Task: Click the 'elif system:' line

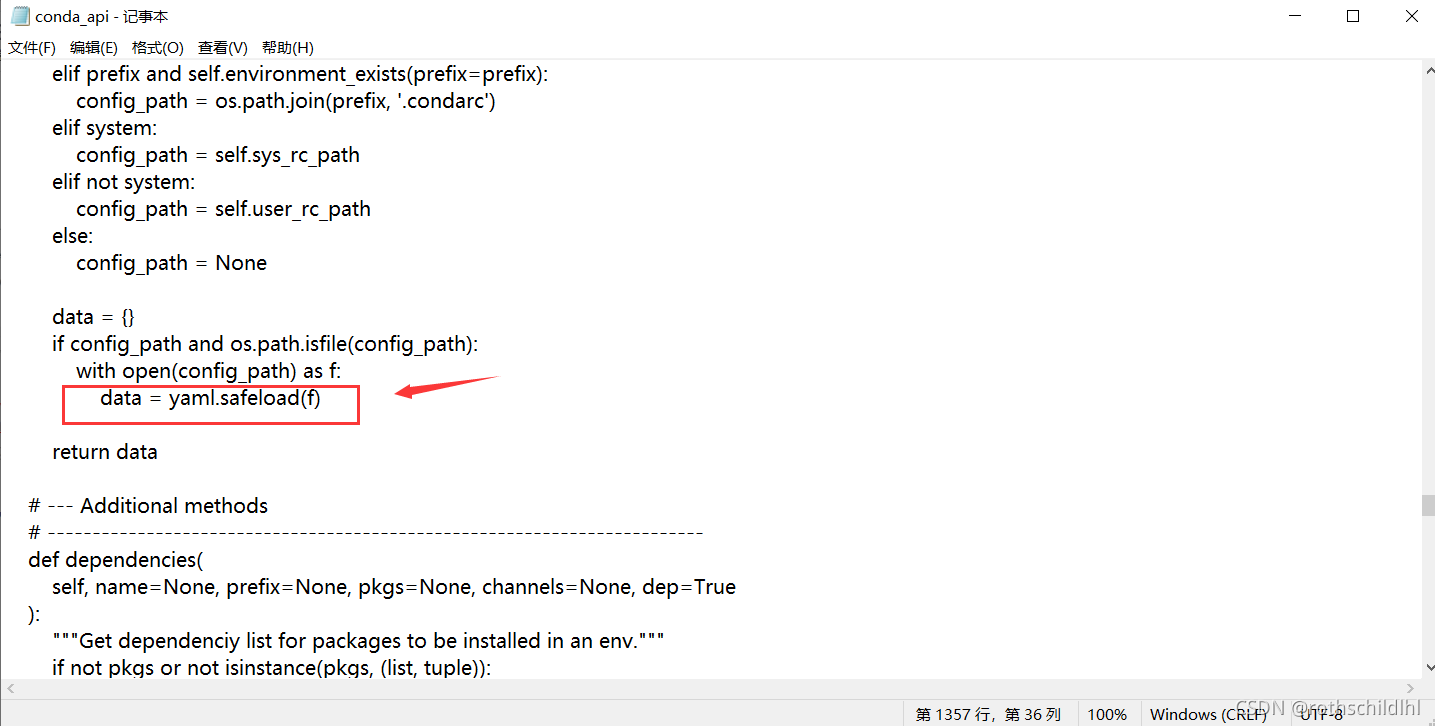Action: pos(105,128)
